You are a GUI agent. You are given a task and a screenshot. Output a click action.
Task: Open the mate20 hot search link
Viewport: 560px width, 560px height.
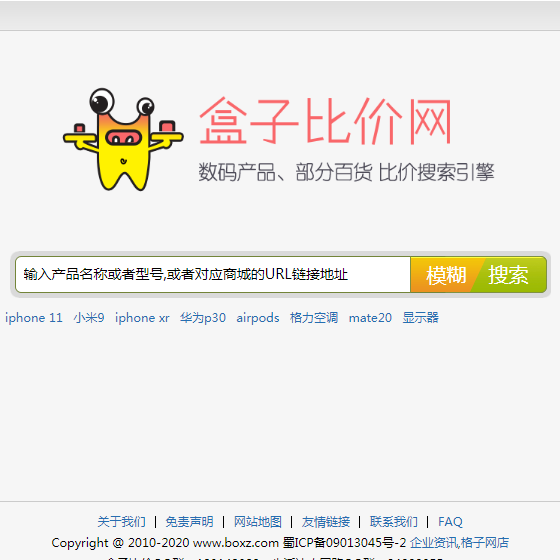370,318
